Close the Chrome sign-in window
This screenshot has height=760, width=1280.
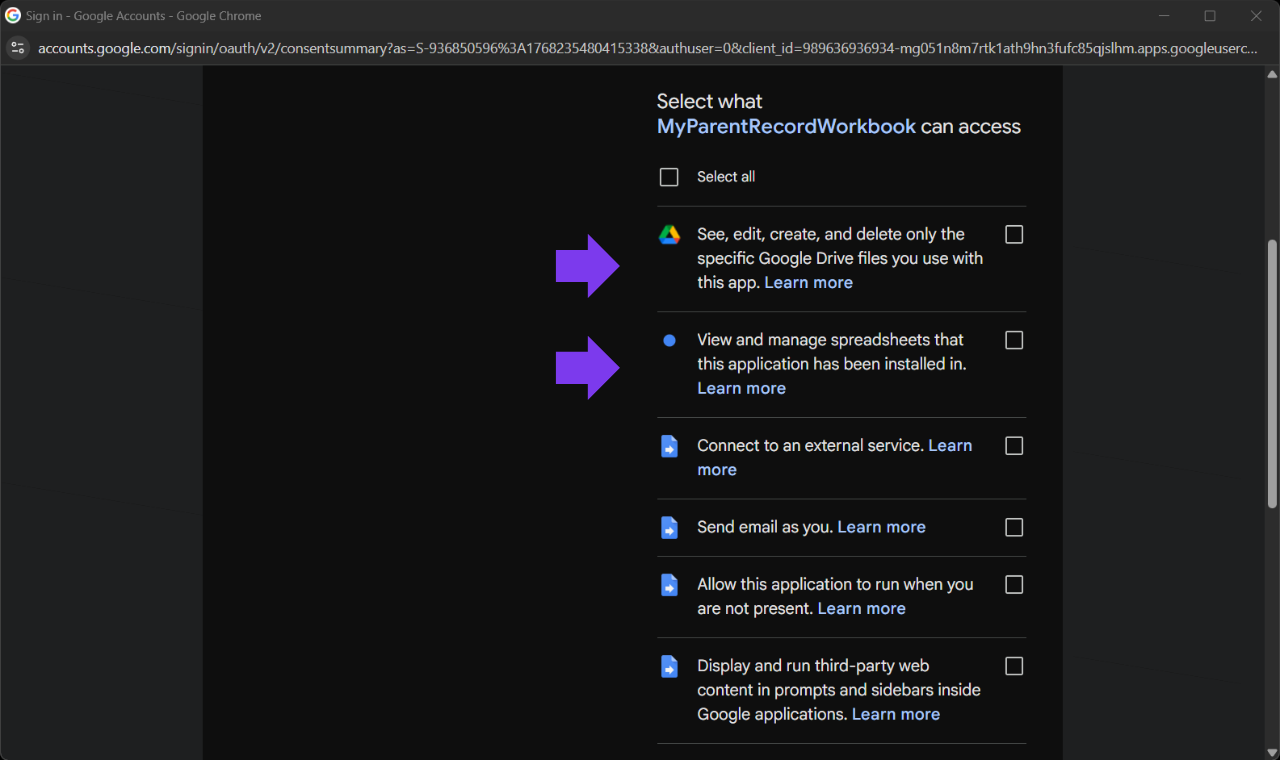pyautogui.click(x=1256, y=16)
